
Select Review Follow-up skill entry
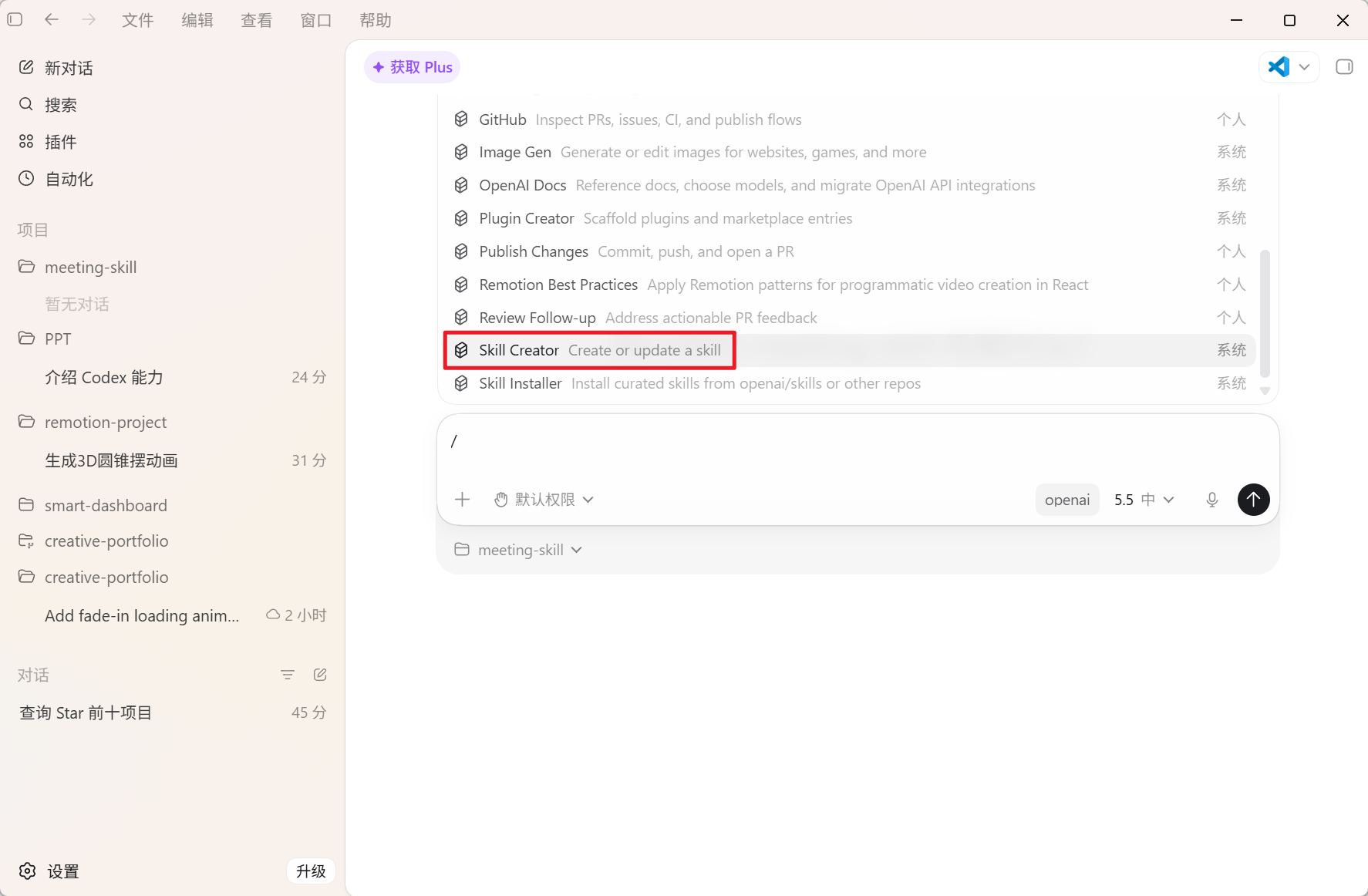pos(850,318)
